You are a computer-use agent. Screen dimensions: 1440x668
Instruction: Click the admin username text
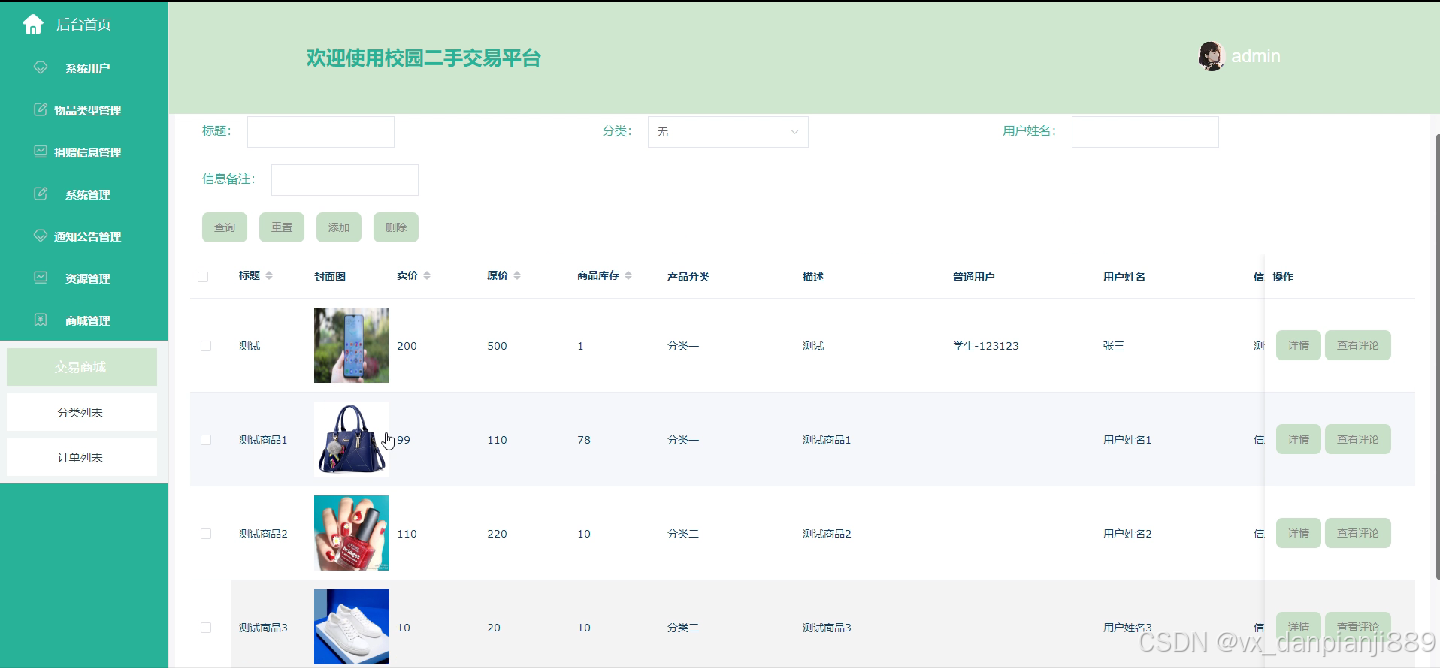[1256, 56]
